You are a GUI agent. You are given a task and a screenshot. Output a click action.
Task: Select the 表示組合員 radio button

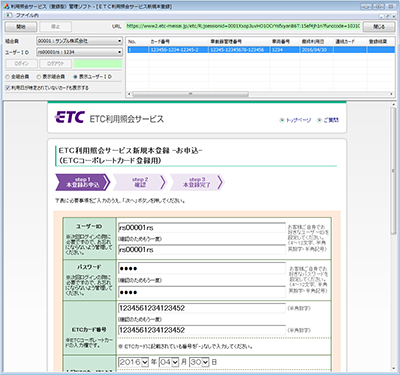tap(39, 77)
